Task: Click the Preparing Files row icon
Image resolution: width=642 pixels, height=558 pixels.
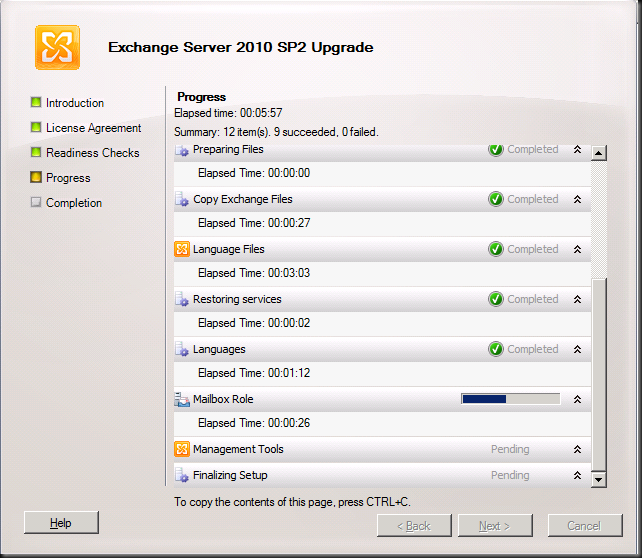Action: (182, 150)
